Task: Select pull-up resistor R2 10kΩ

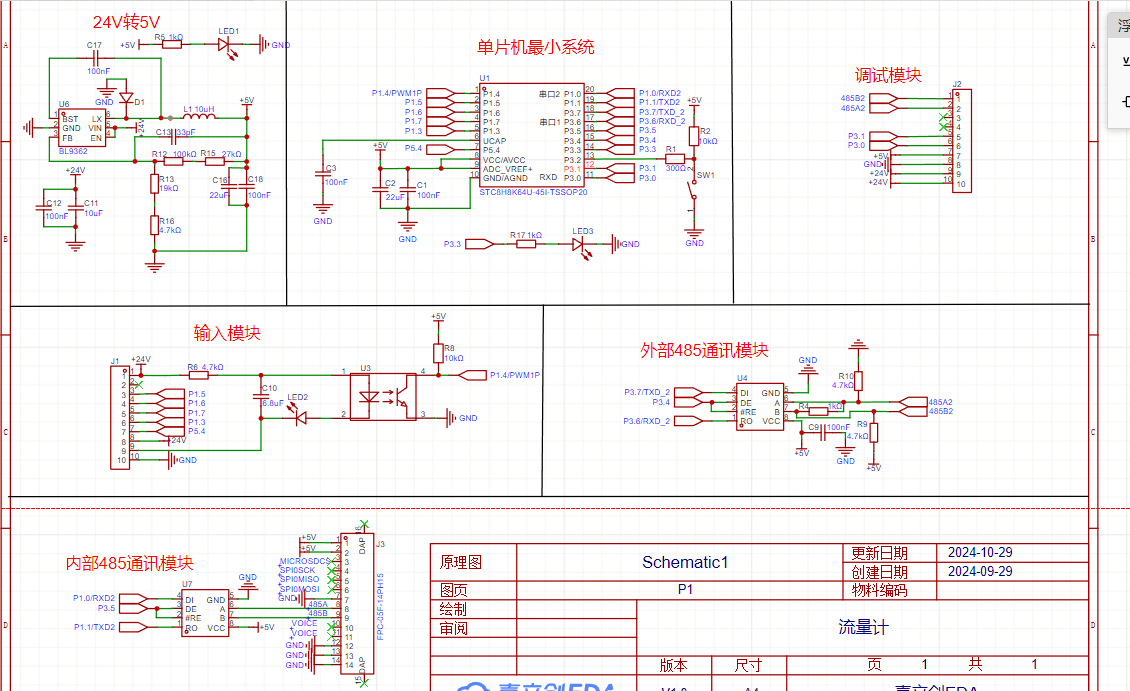Action: pyautogui.click(x=694, y=136)
